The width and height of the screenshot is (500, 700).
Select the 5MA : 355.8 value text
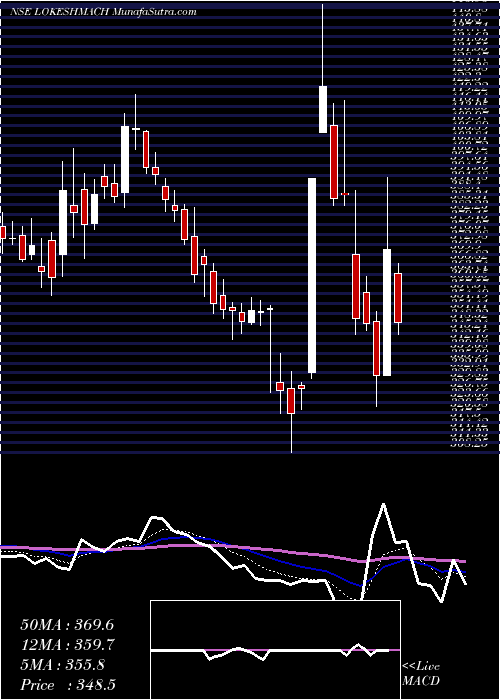pyautogui.click(x=62, y=665)
